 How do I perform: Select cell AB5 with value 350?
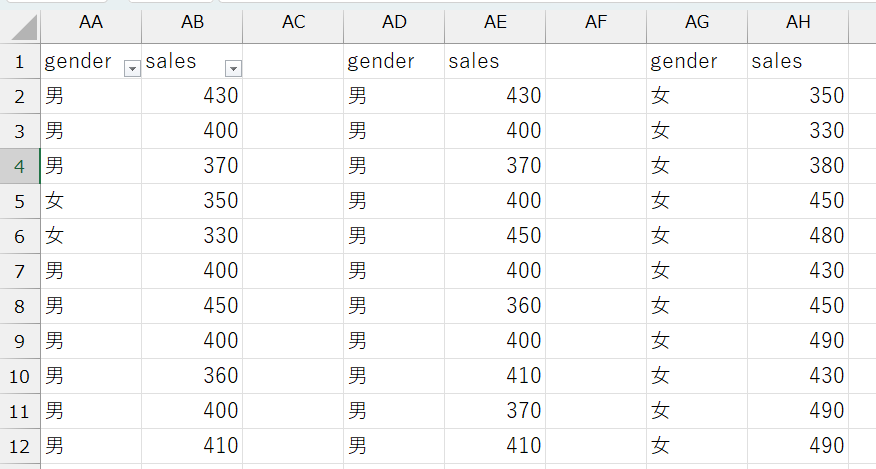click(192, 201)
